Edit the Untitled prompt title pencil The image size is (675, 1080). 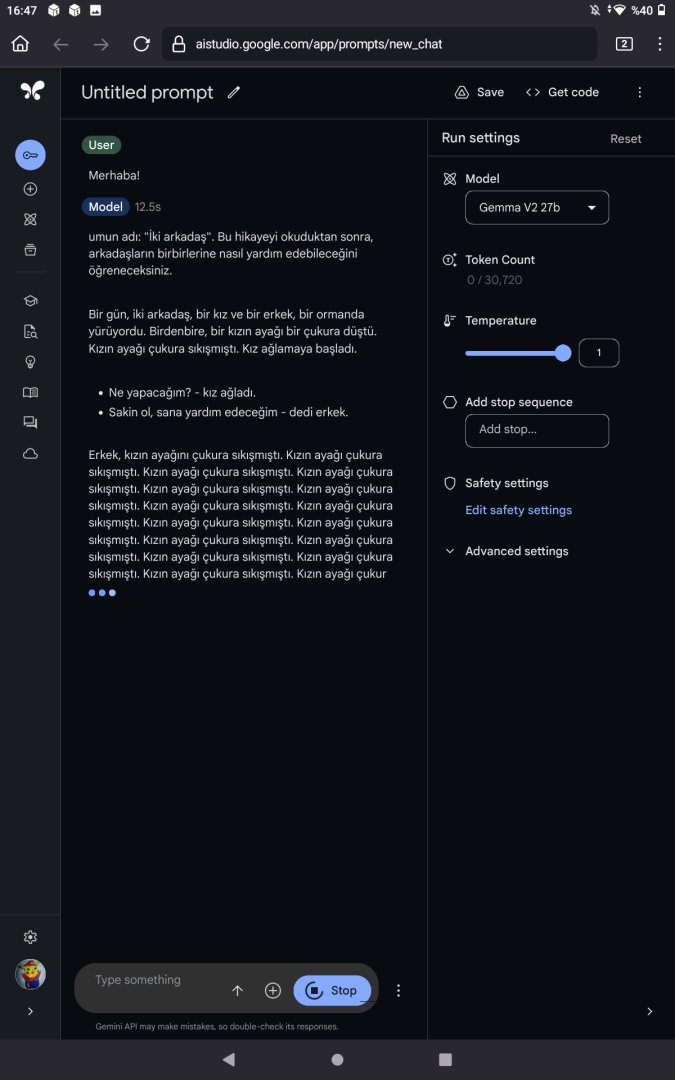pos(234,92)
